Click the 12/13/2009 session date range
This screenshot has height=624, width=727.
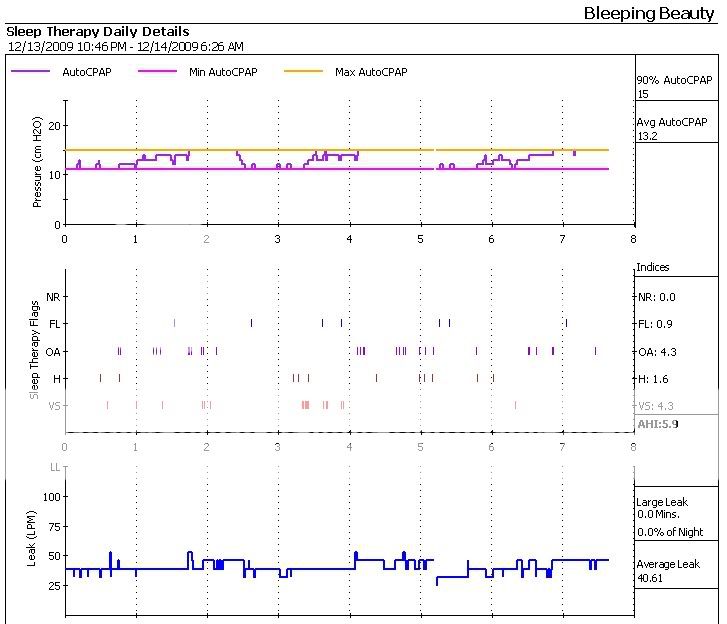point(124,46)
